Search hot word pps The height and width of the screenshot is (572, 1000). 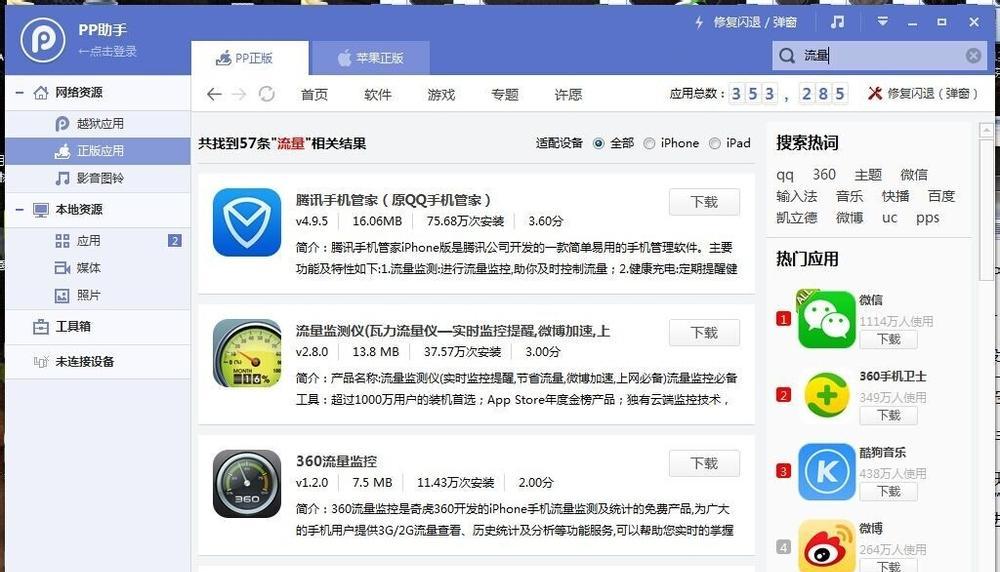click(928, 219)
